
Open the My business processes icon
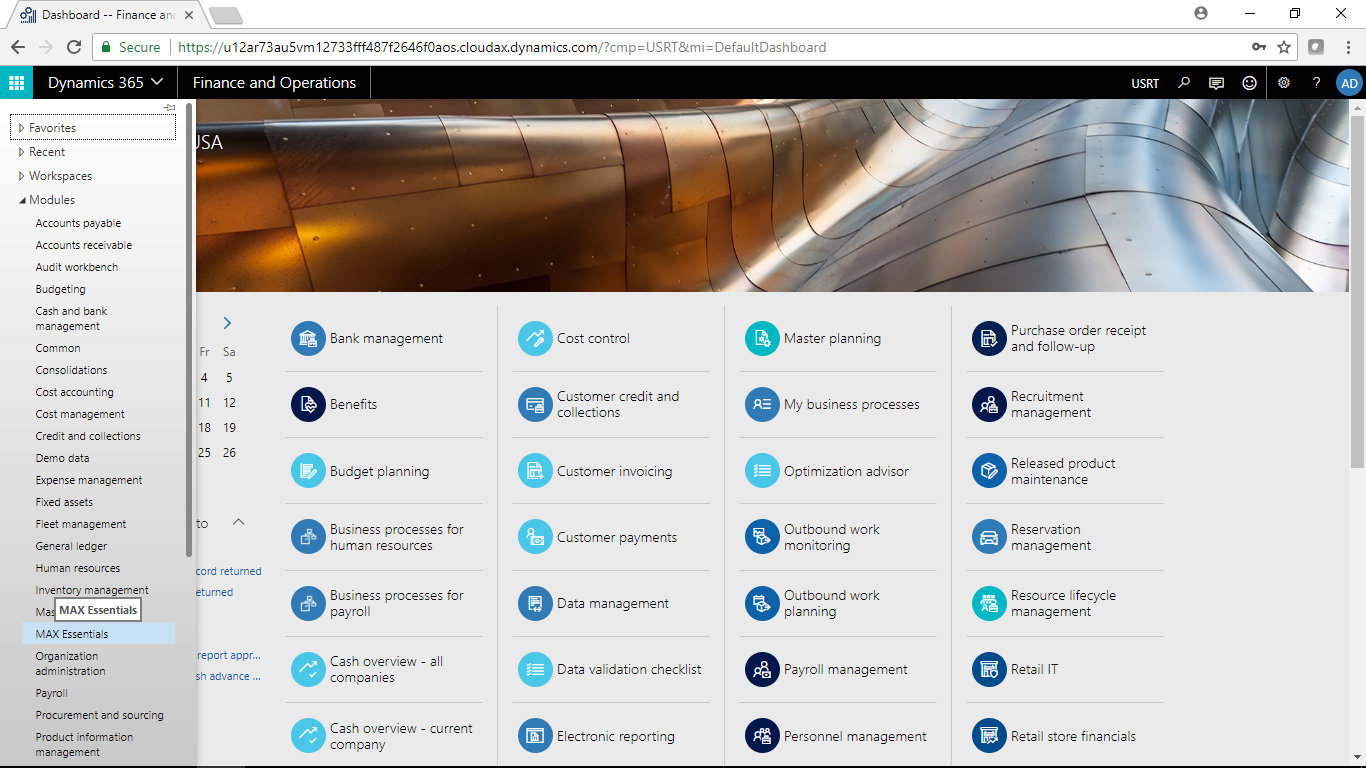[762, 404]
